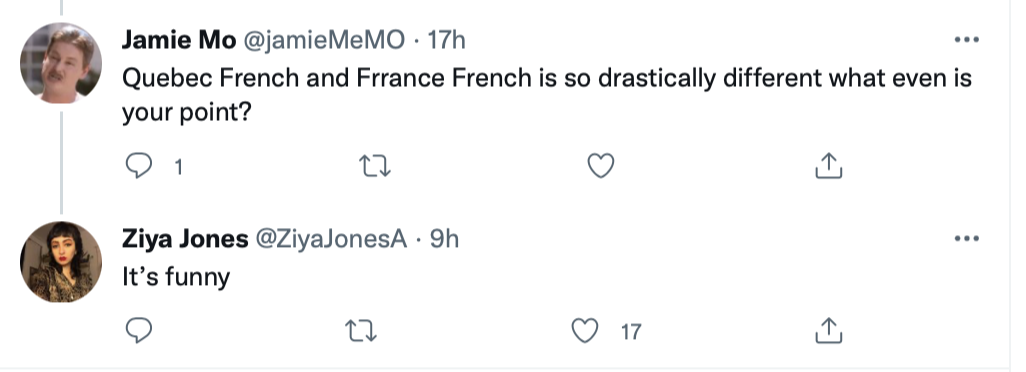Viewport: 1026px width, 372px height.
Task: Open Jamie Mo's profile picture
Action: tap(61, 63)
